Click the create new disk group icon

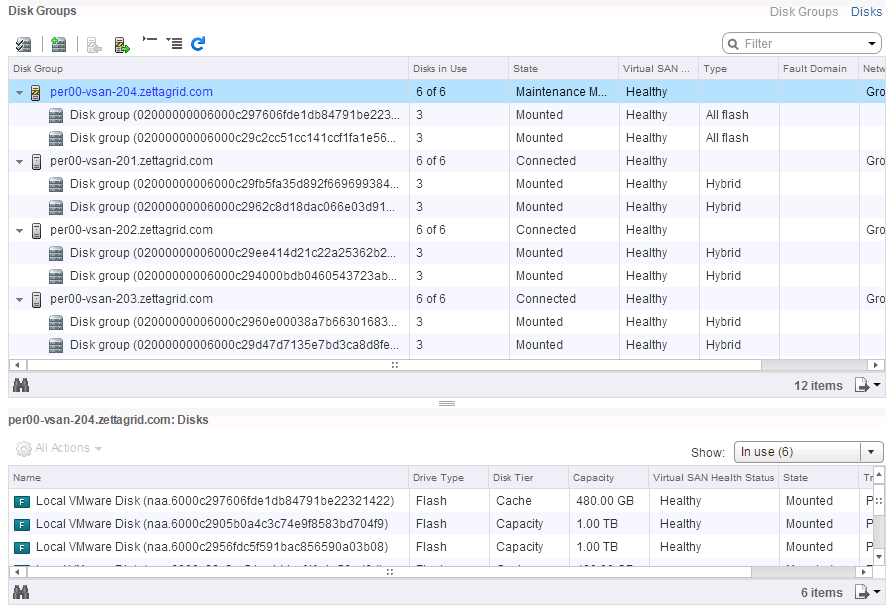click(58, 44)
